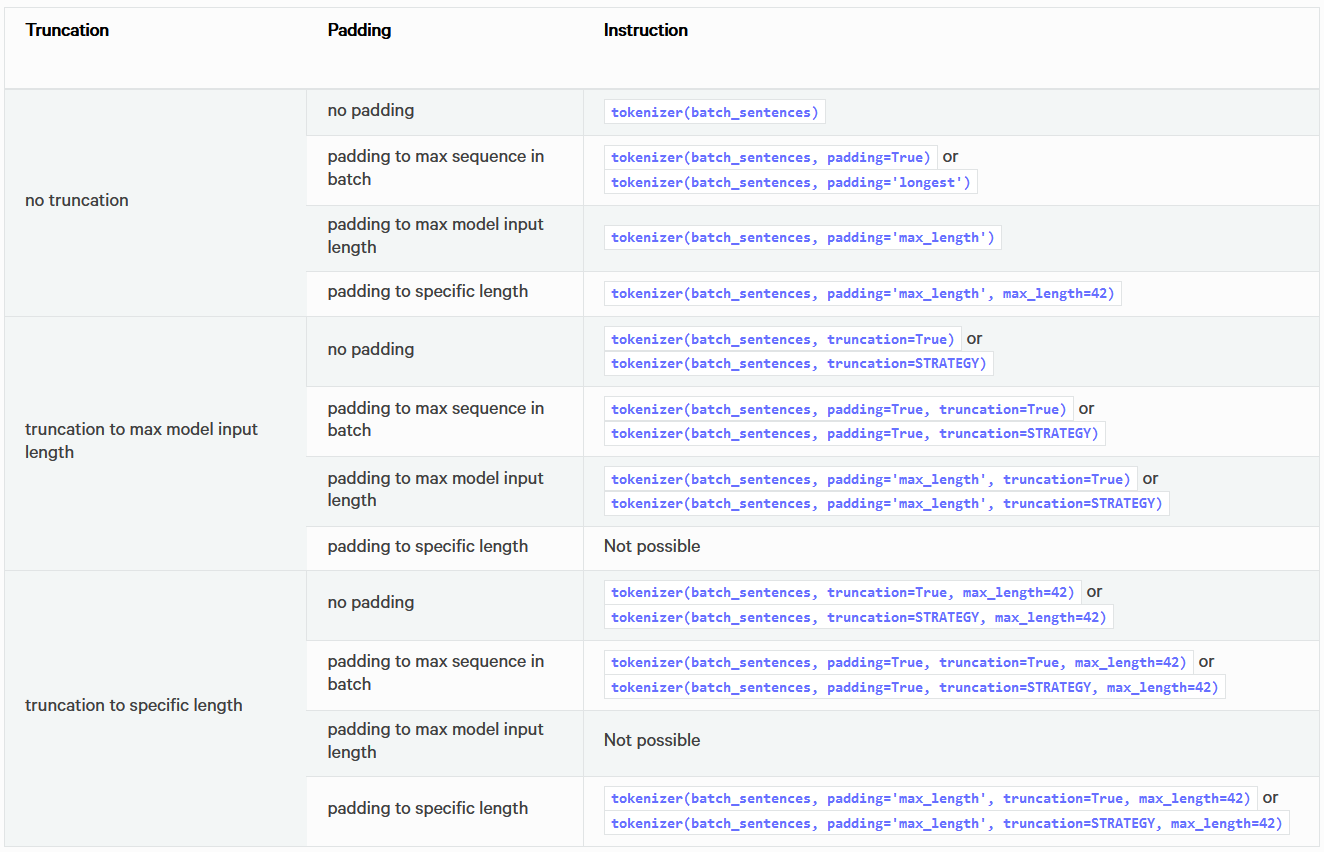Select the "no truncation" row label

[x=77, y=200]
